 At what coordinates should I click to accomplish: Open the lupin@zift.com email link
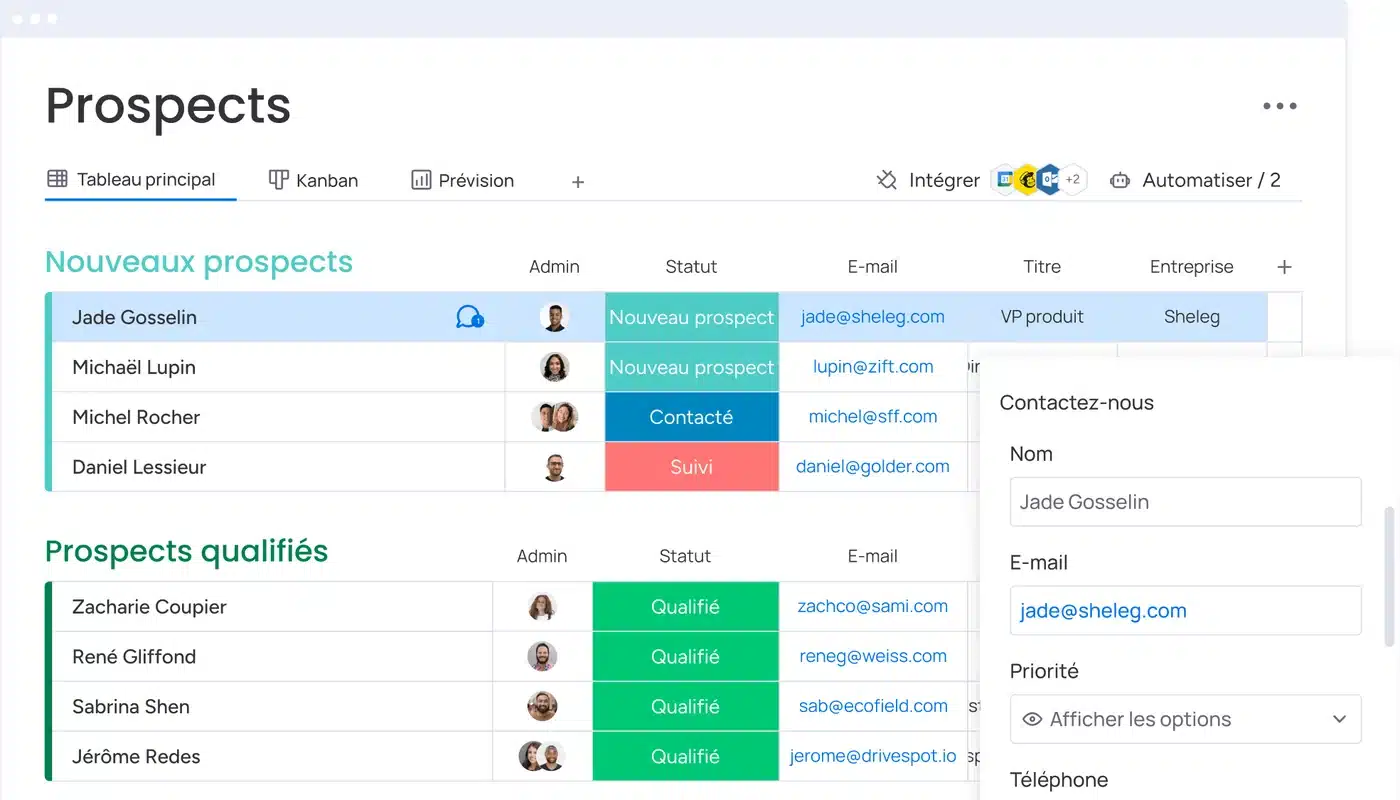pyautogui.click(x=873, y=367)
